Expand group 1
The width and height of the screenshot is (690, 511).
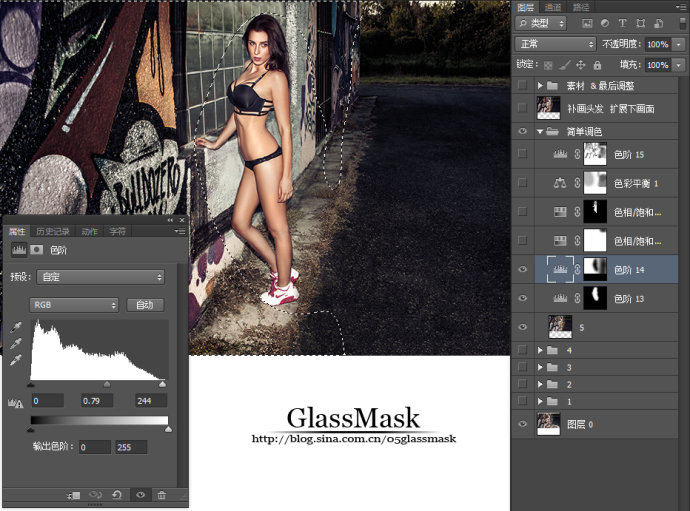[540, 401]
